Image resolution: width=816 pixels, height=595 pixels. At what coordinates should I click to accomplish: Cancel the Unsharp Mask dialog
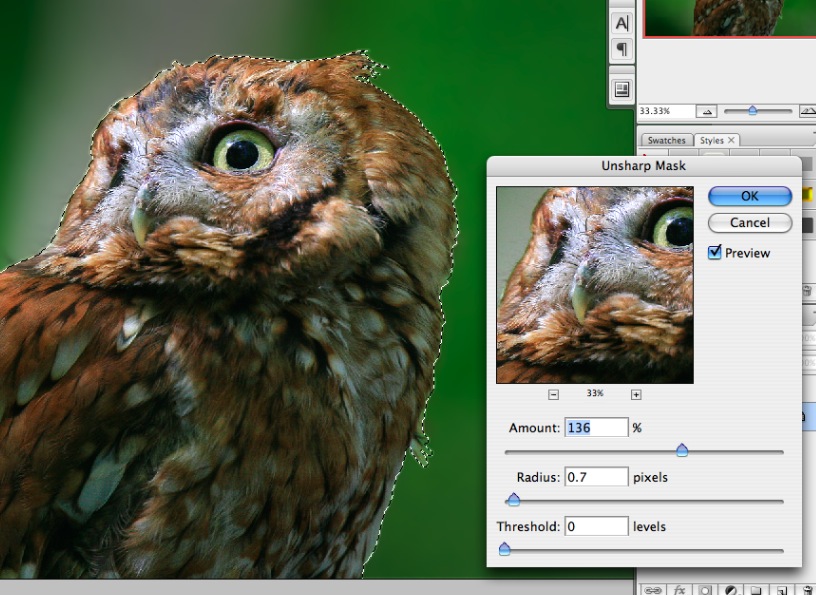click(750, 223)
